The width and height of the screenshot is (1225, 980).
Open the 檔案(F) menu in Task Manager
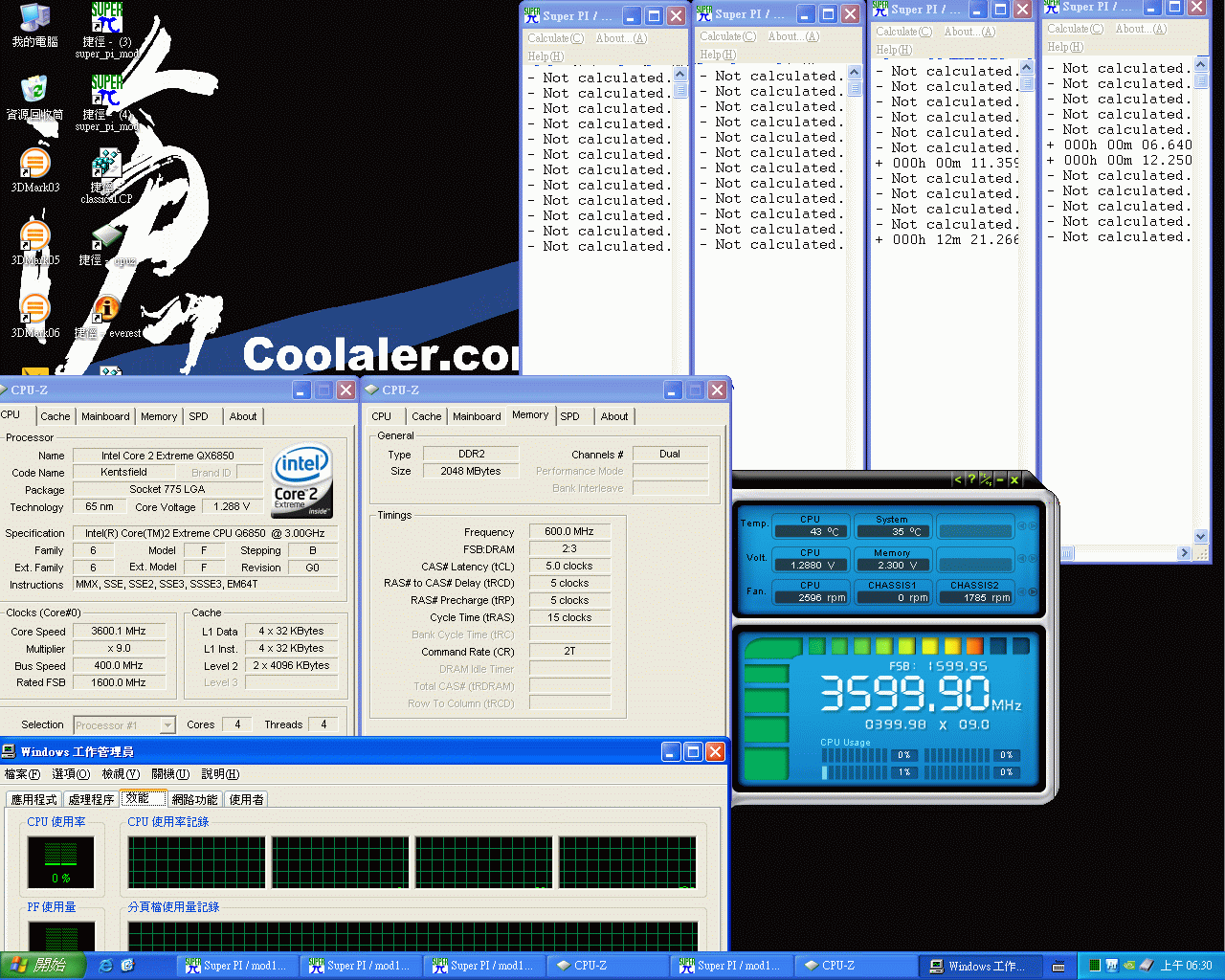(x=23, y=774)
